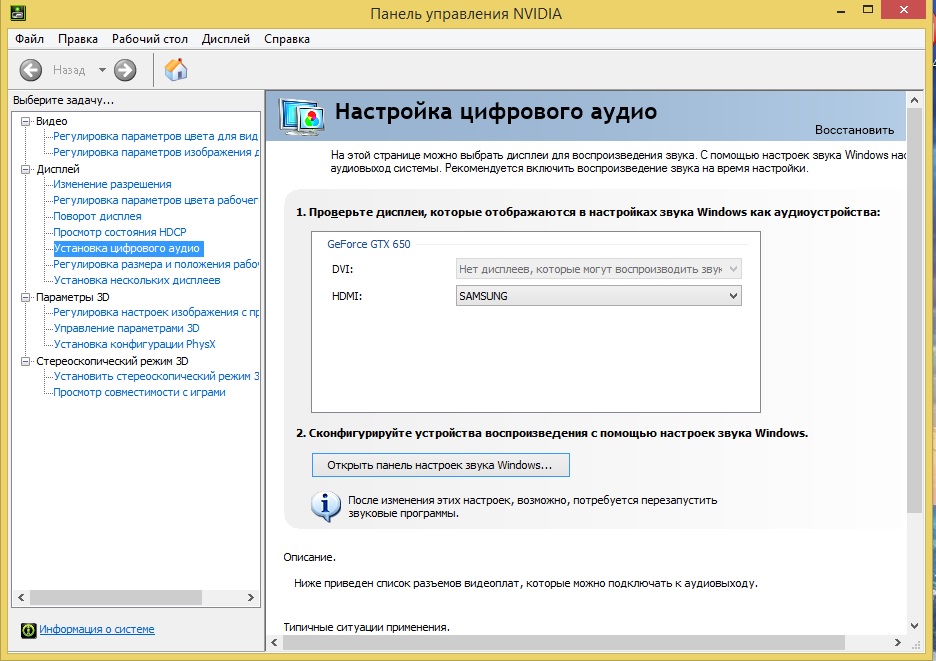
Task: Click main panel vertical scrollbar thumb
Action: (914, 311)
